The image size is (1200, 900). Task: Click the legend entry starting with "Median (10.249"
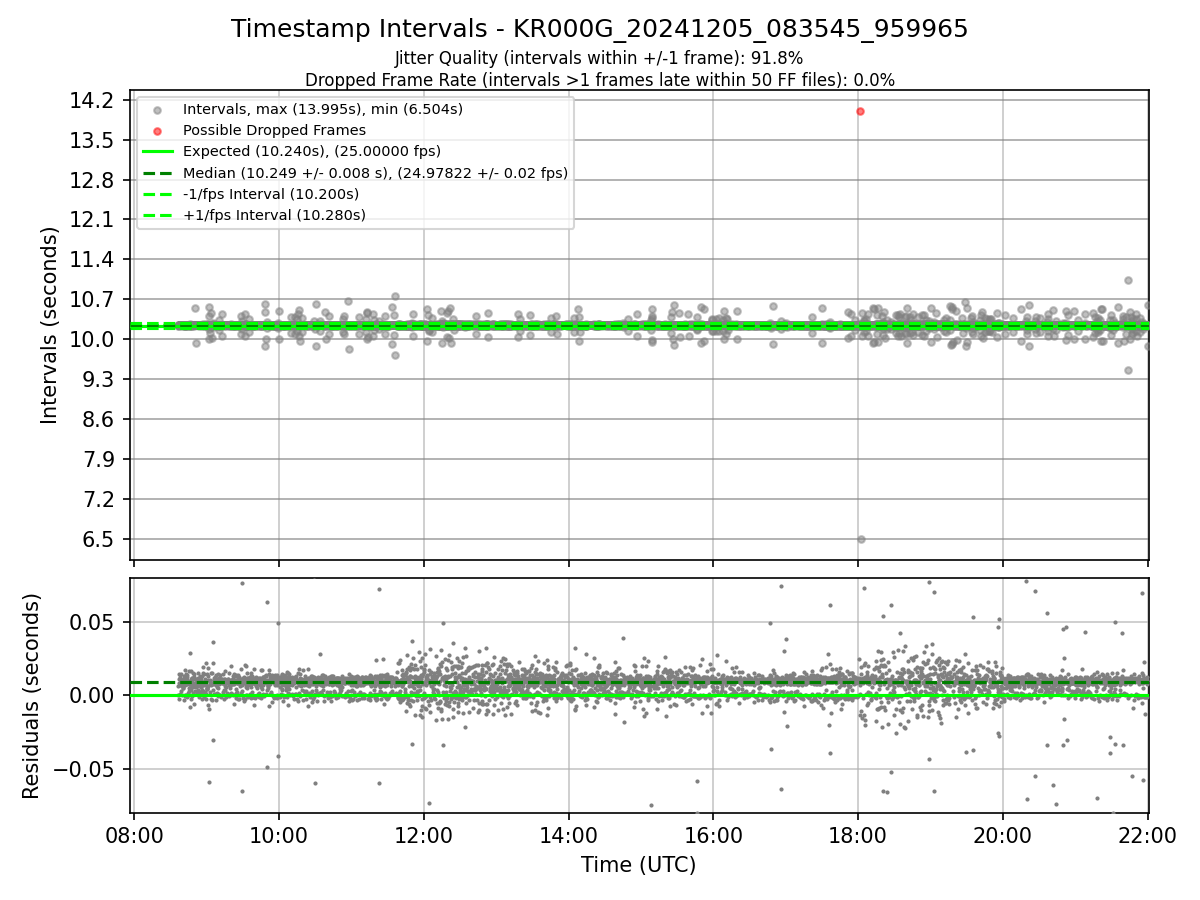375,173
